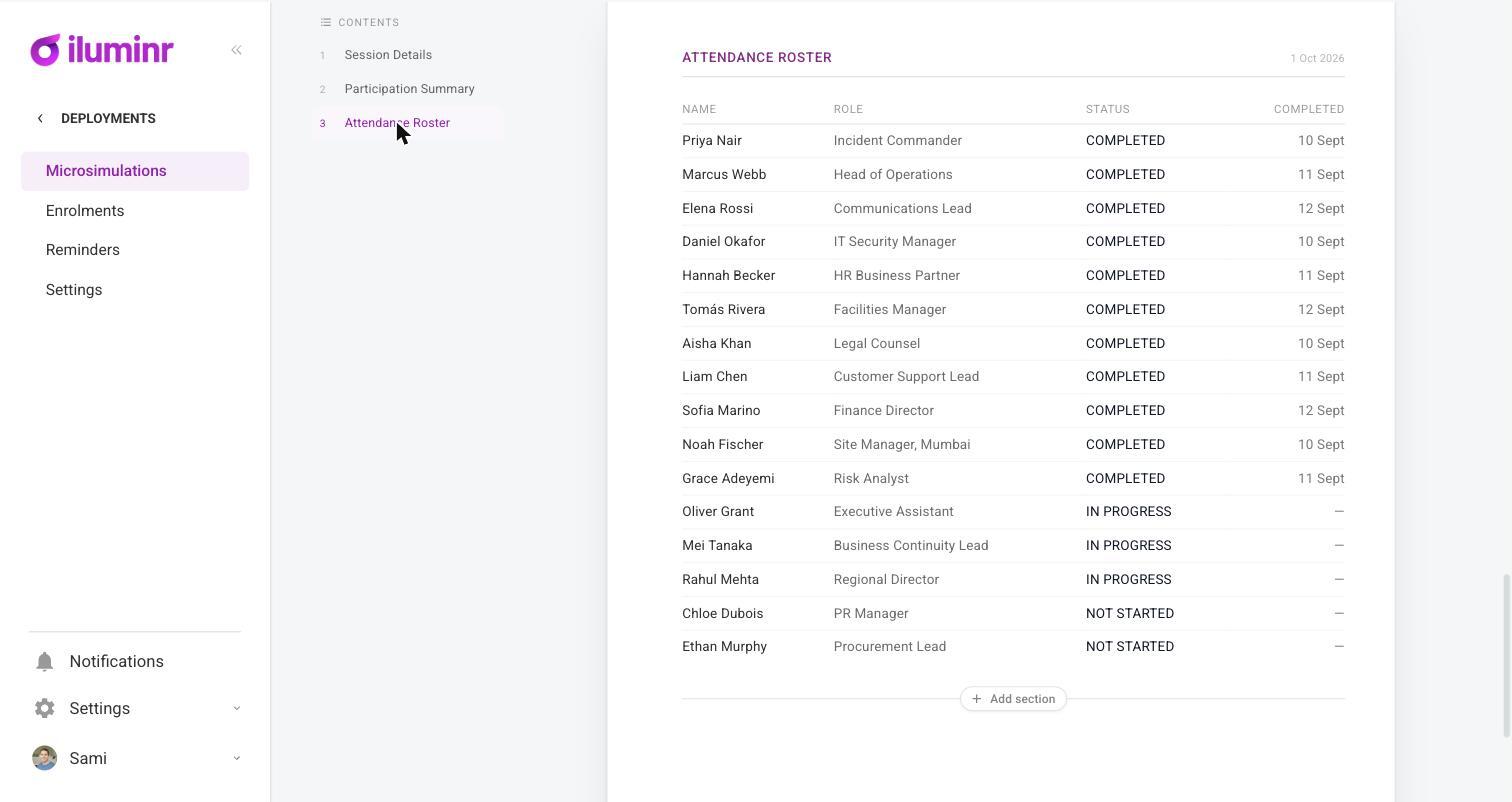Viewport: 1512px width, 802px height.
Task: Open Reminders in sidebar
Action: pos(83,250)
